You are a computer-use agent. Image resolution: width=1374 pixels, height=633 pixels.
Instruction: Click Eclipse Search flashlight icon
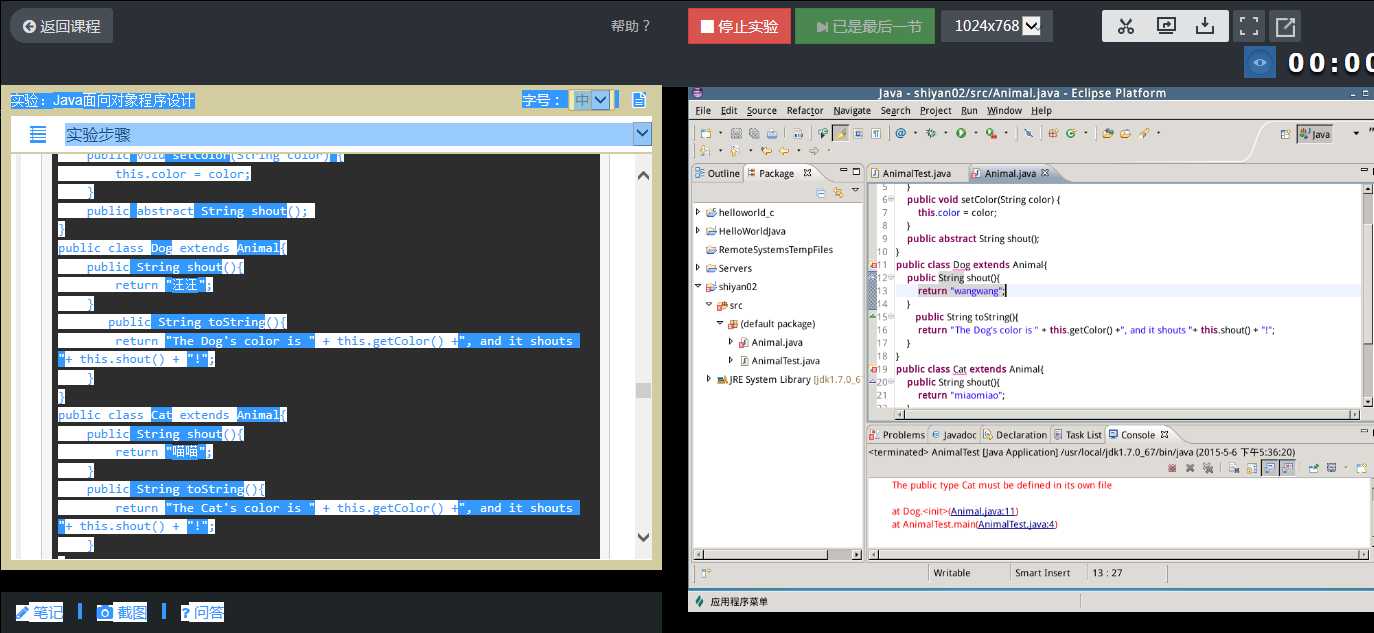[x=1143, y=133]
